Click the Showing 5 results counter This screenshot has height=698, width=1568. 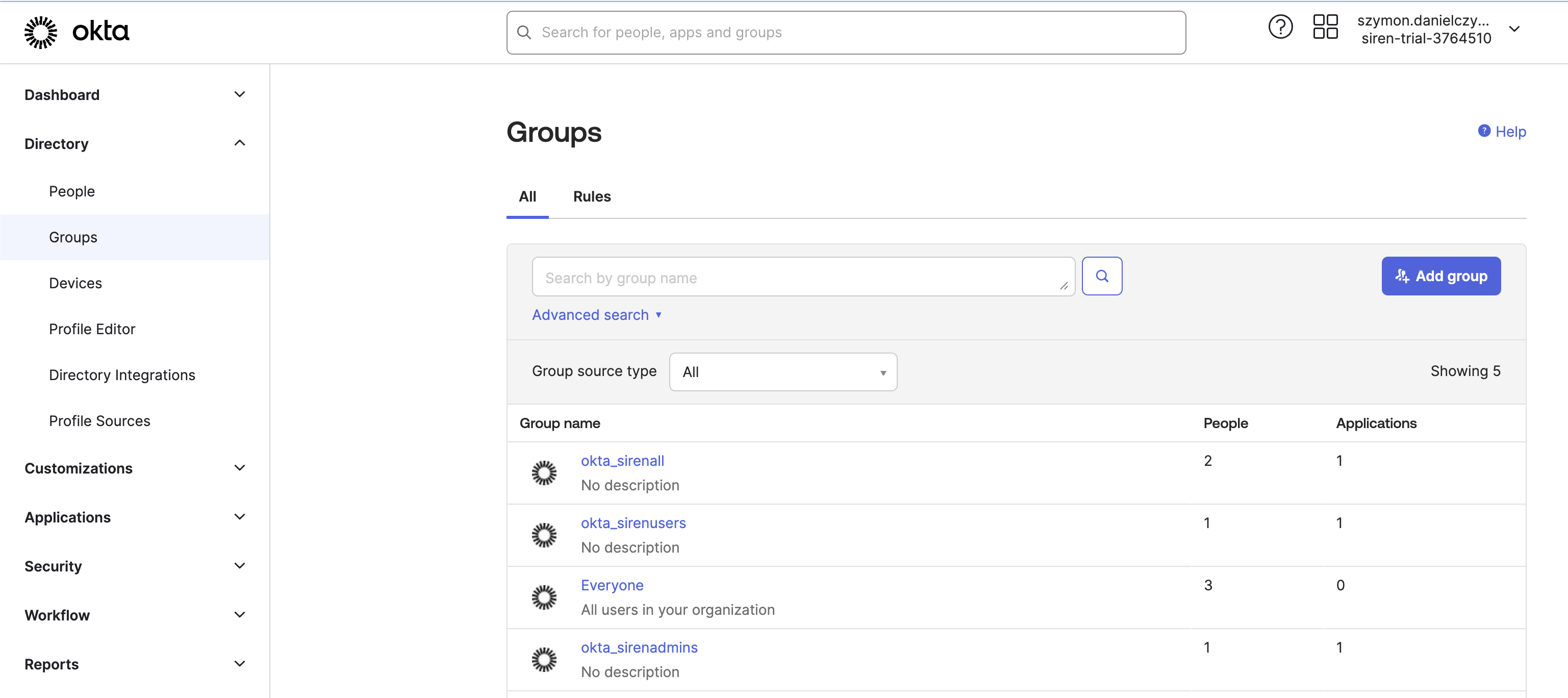pyautogui.click(x=1465, y=370)
